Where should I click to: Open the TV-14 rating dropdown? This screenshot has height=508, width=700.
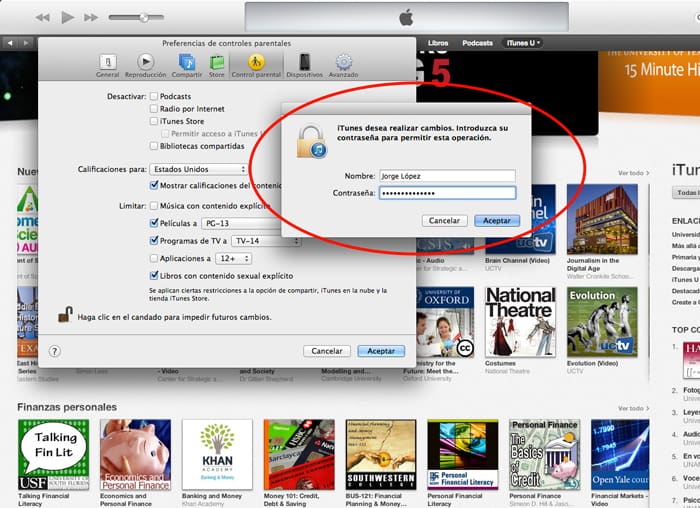coord(266,241)
